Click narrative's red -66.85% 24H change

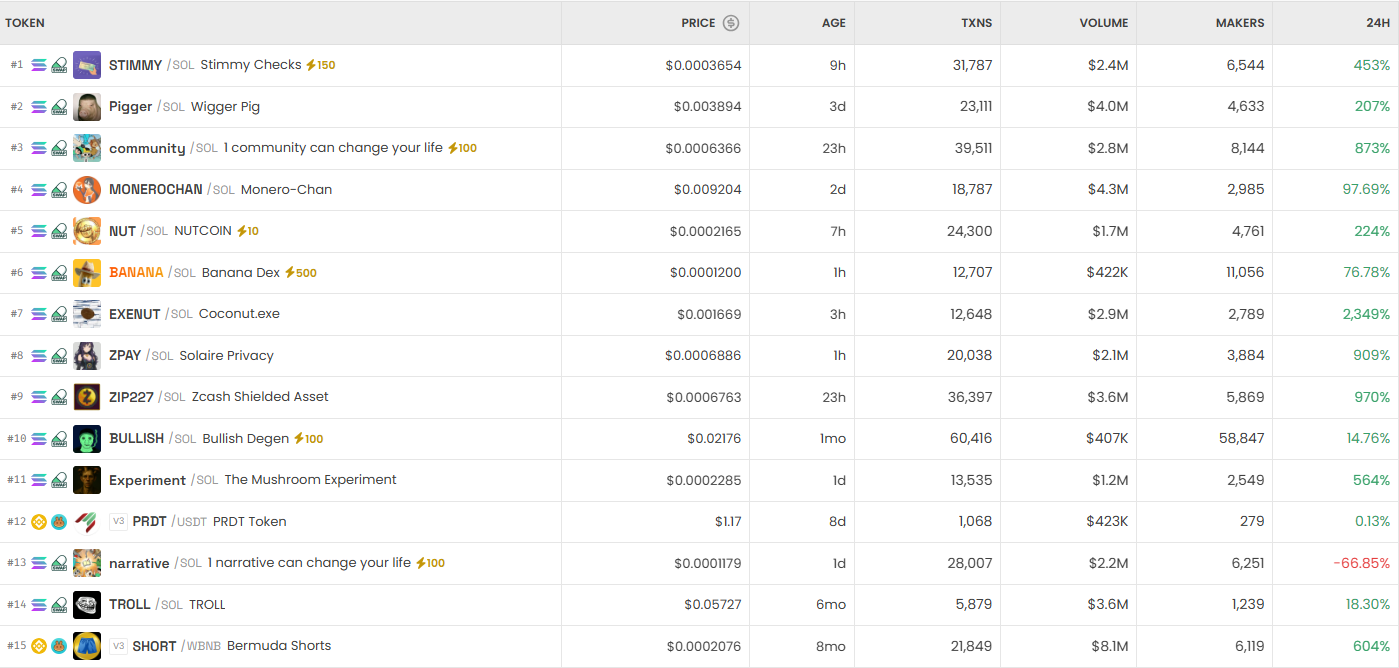point(1361,564)
